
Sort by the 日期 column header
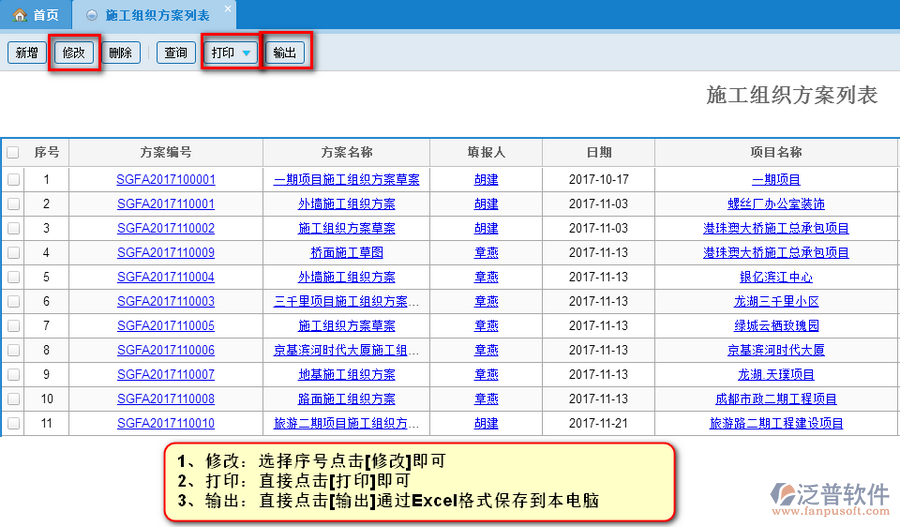pyautogui.click(x=598, y=153)
